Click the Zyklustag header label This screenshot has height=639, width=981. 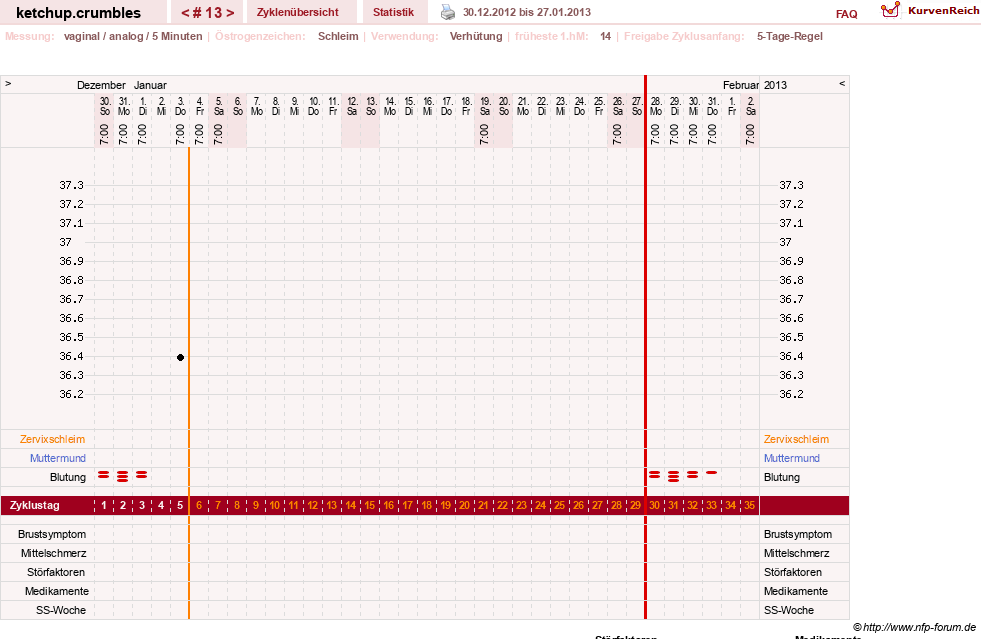tap(34, 505)
